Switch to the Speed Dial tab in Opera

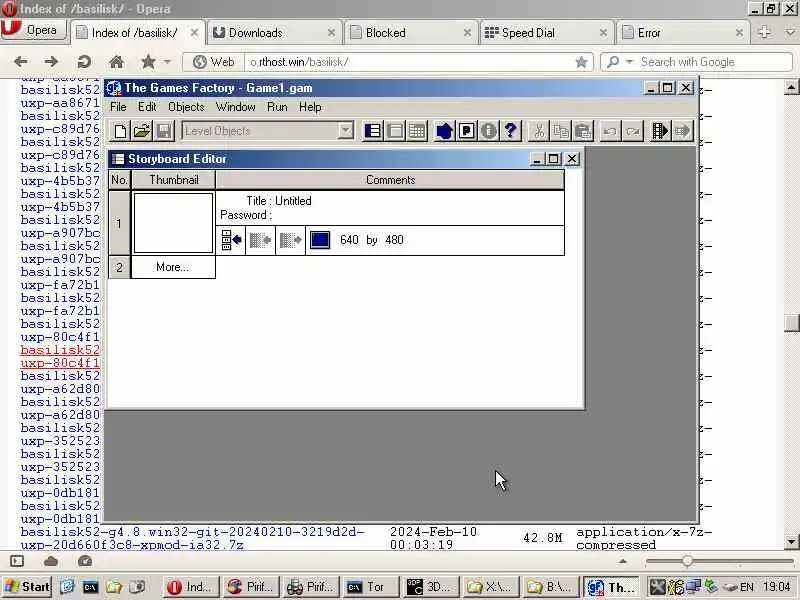click(547, 33)
